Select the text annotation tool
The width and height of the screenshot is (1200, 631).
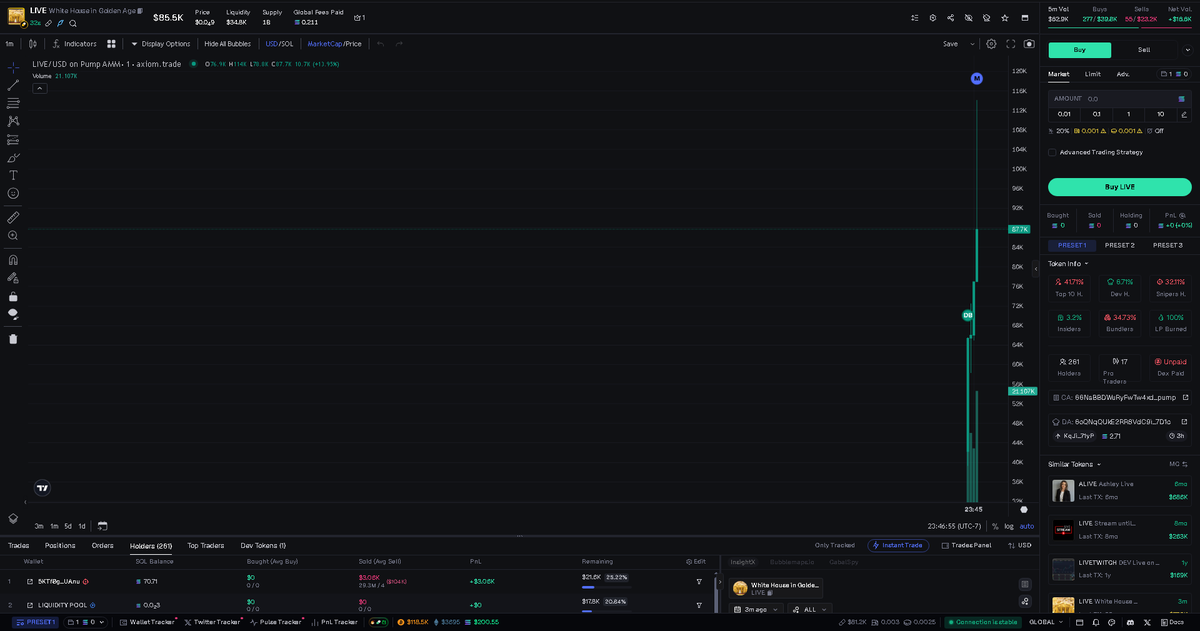tap(13, 175)
